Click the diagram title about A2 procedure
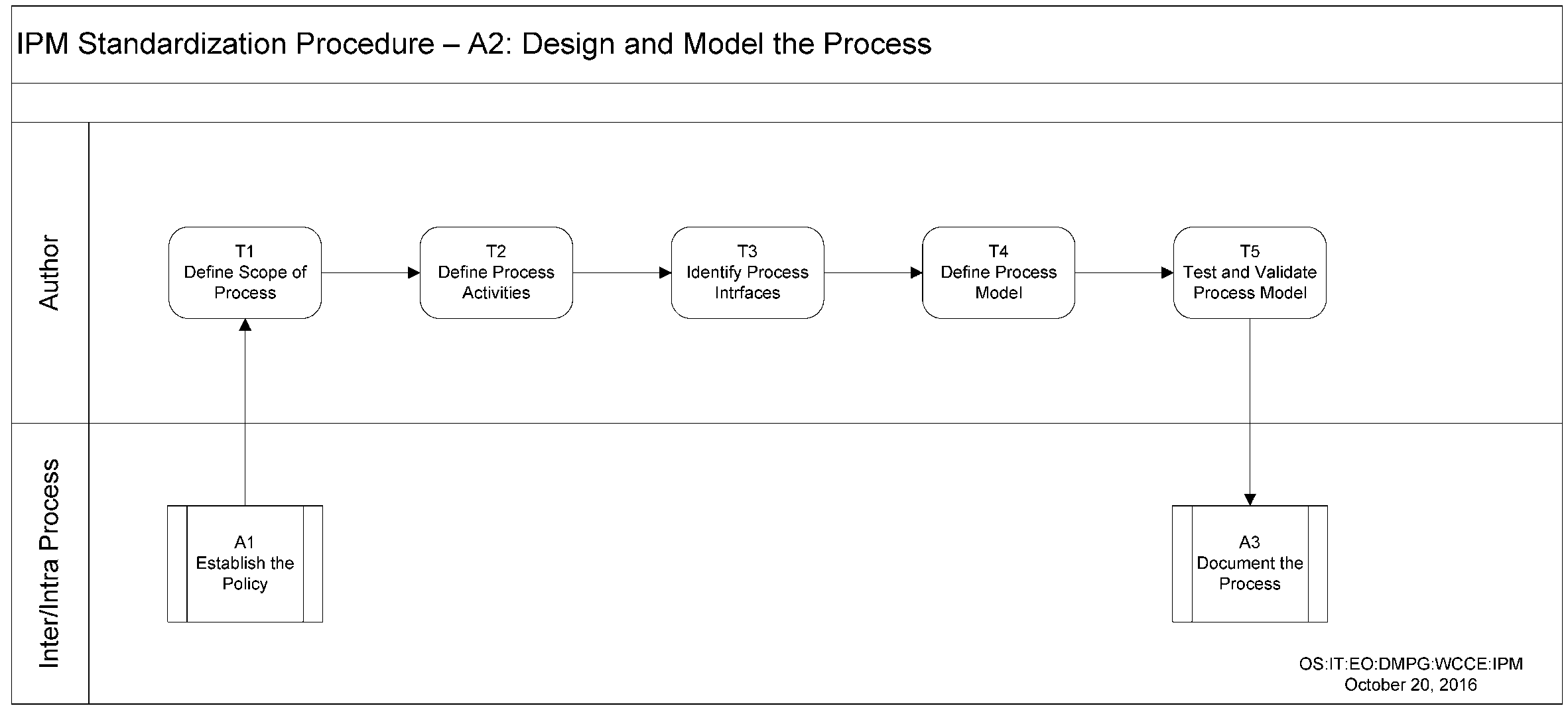The width and height of the screenshot is (1568, 710). coord(474,44)
